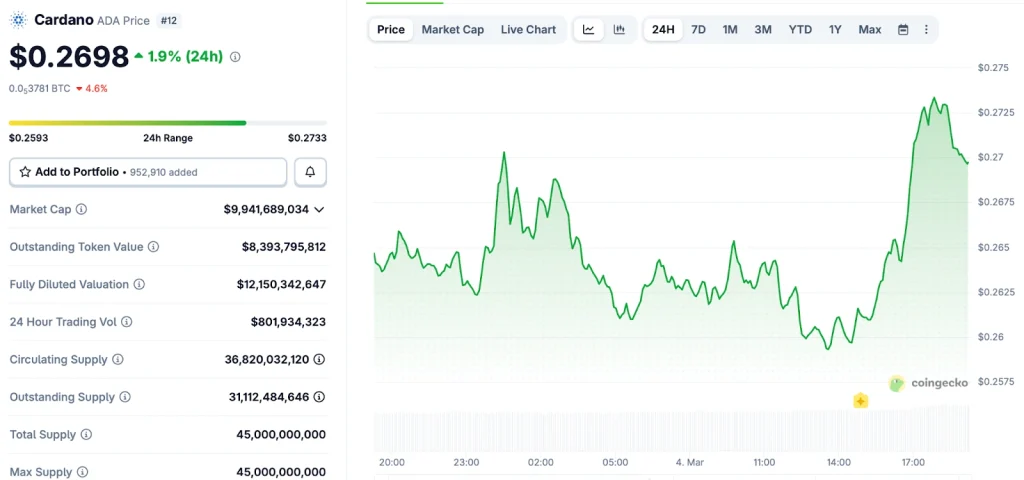Click info icon next to Outstanding Supply value
1024x480 pixels.
click(319, 397)
